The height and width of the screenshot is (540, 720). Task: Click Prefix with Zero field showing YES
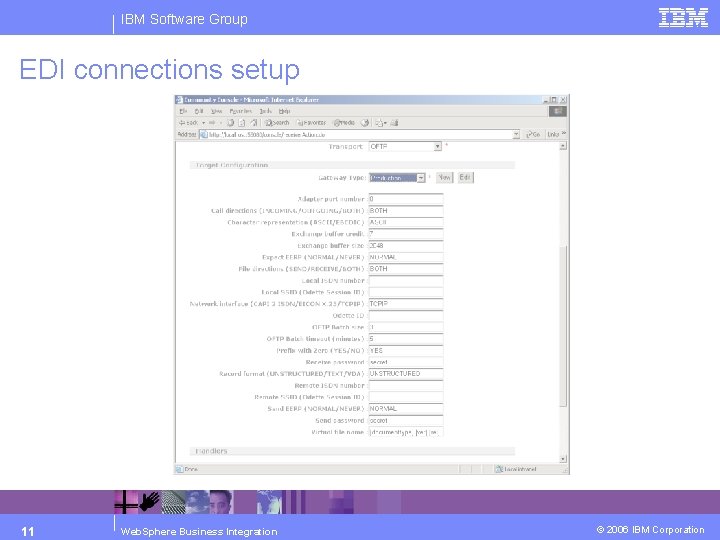pos(406,351)
